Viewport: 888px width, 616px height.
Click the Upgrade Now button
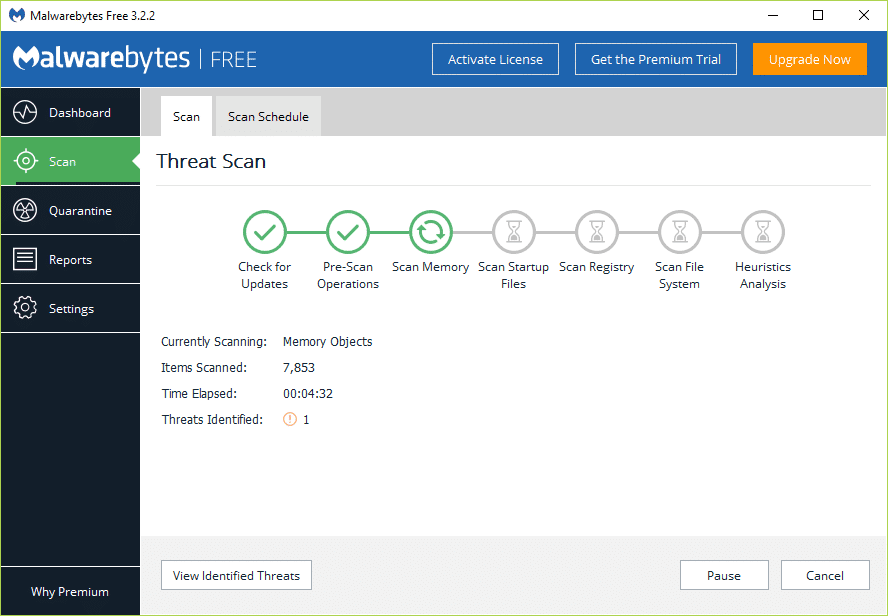[810, 59]
